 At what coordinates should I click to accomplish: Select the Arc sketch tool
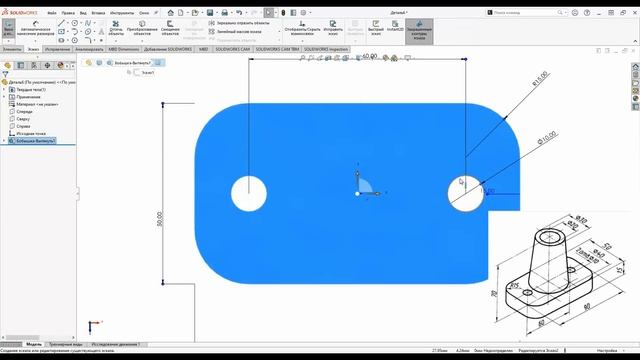tap(75, 32)
